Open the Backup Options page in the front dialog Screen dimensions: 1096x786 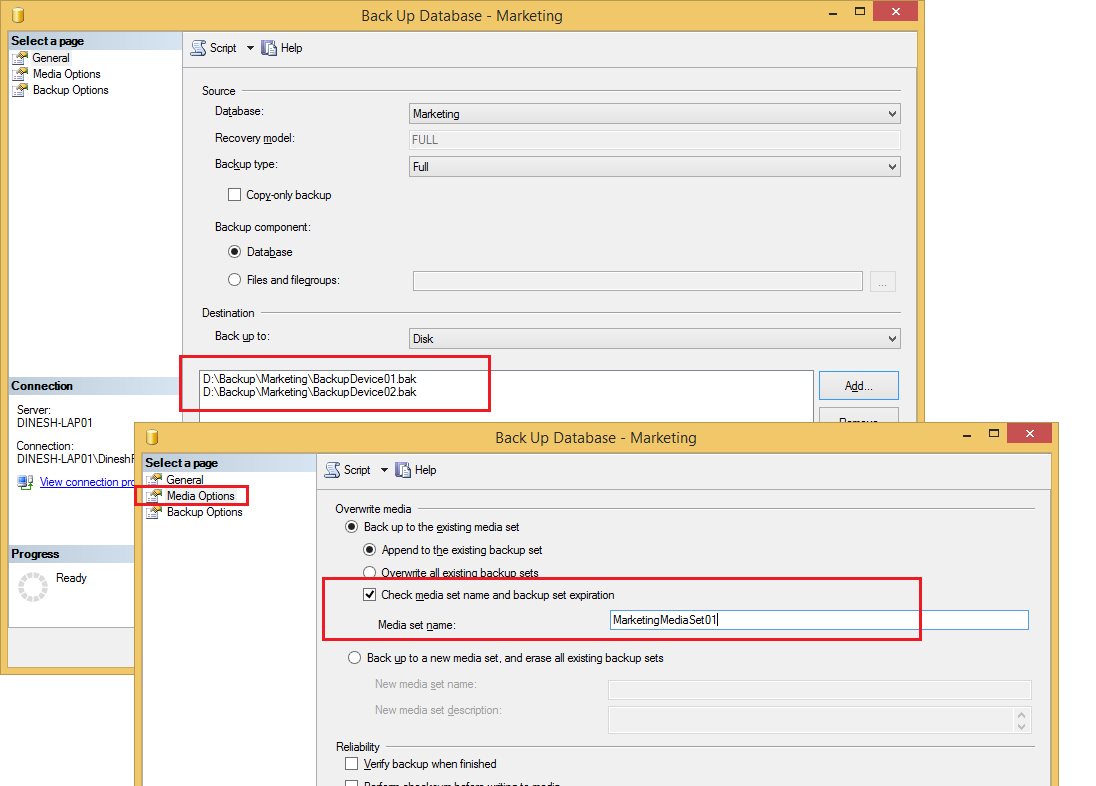tap(203, 511)
